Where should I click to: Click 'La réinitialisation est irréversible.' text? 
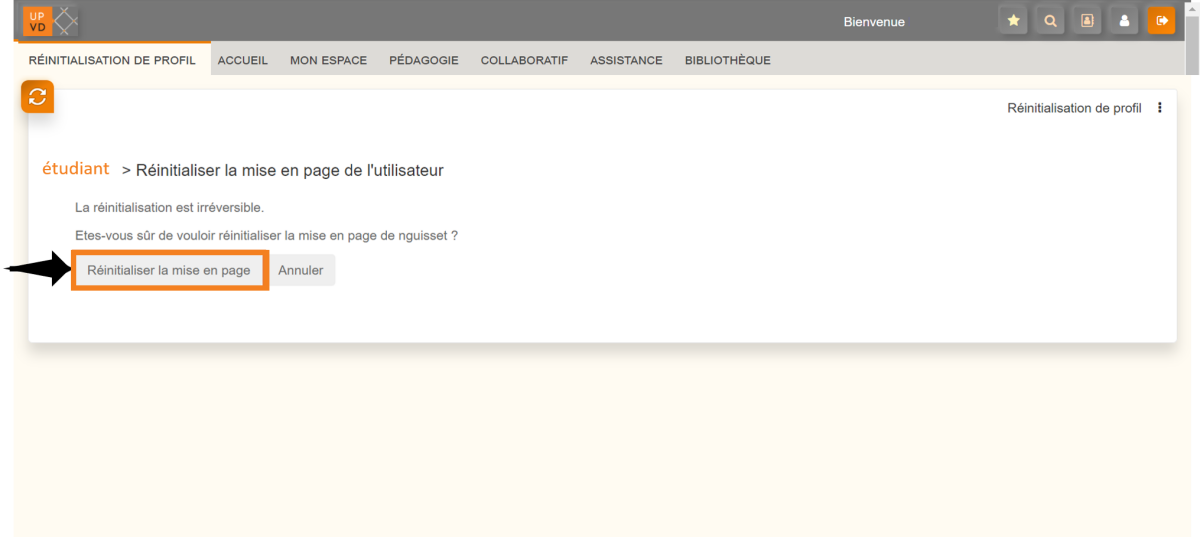[x=170, y=208]
